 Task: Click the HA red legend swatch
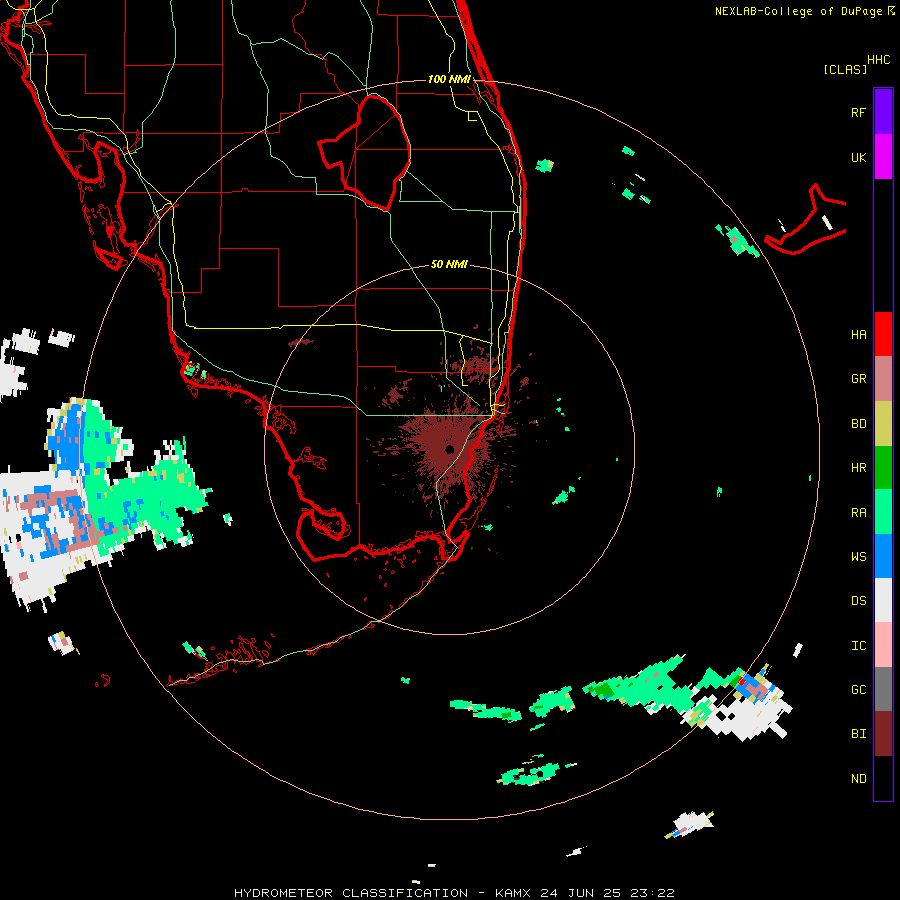tap(883, 334)
